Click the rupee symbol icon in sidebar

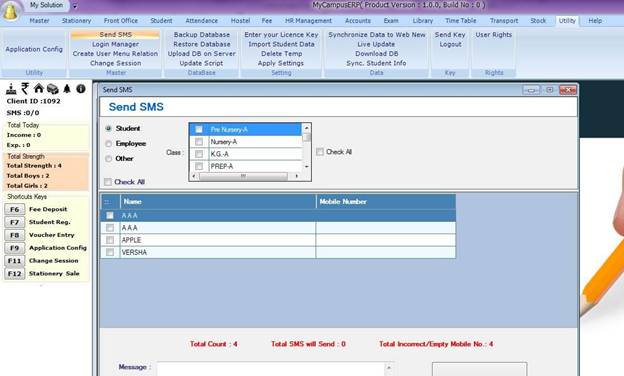(25, 88)
